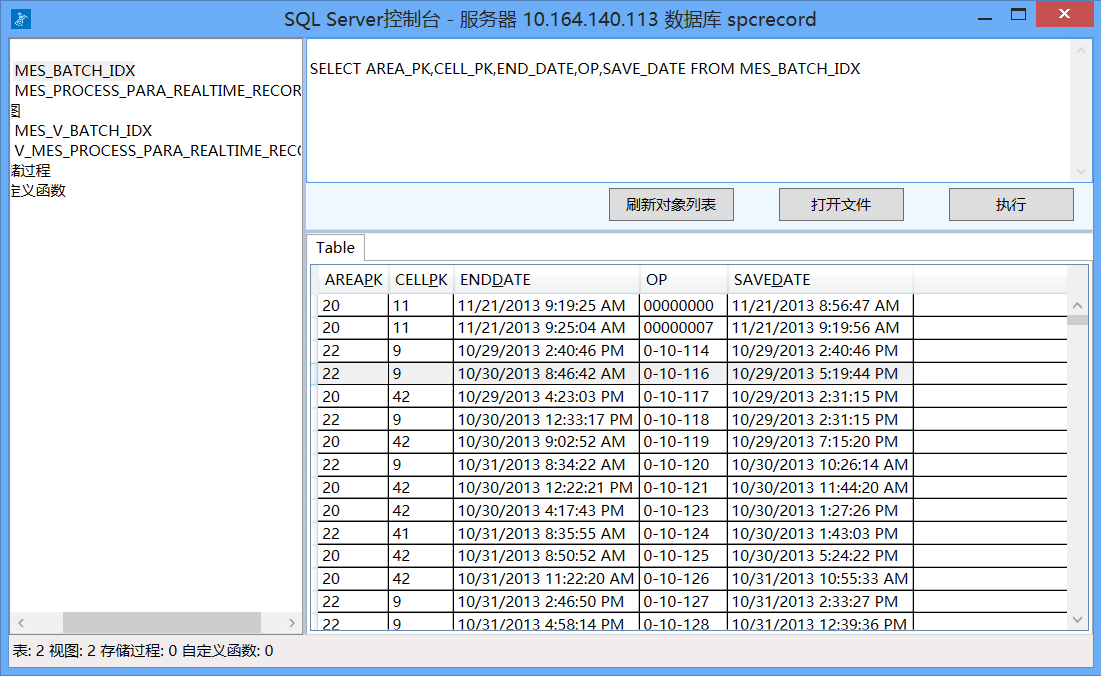The height and width of the screenshot is (676, 1101).
Task: Click OP cell 0-10-118
Action: coord(683,419)
